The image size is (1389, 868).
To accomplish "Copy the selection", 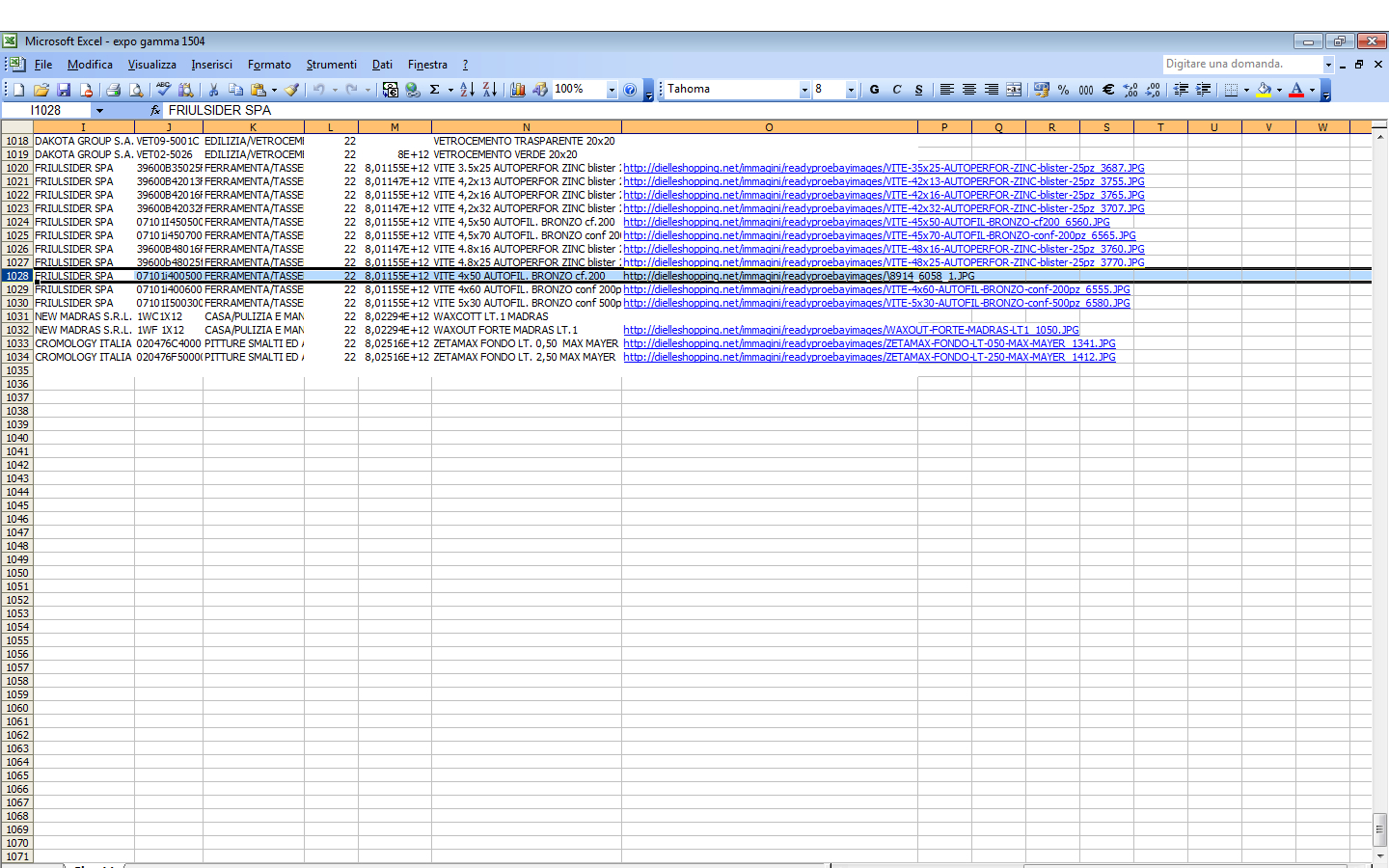I will tap(235, 90).
